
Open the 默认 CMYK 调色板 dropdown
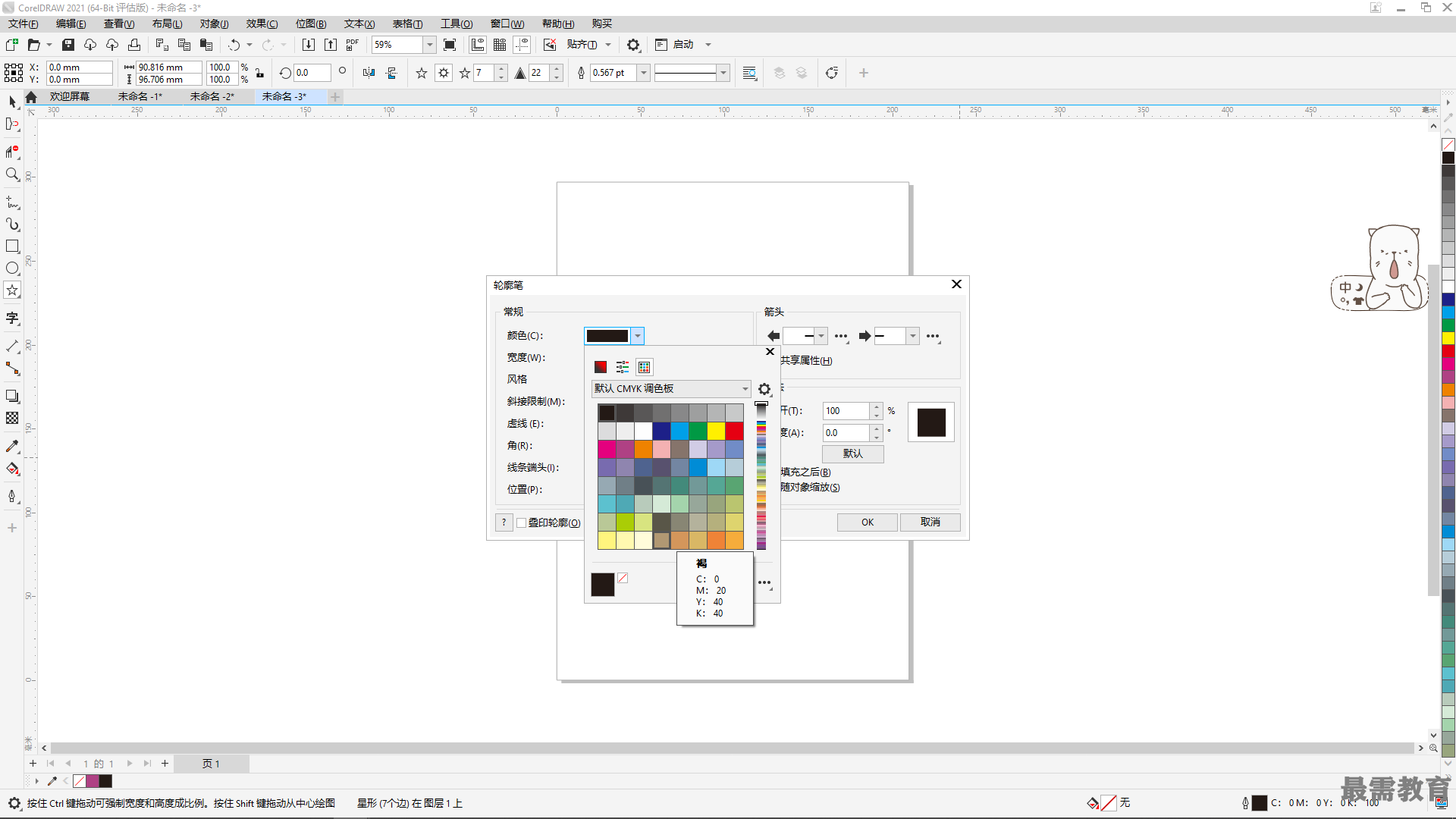click(x=671, y=389)
